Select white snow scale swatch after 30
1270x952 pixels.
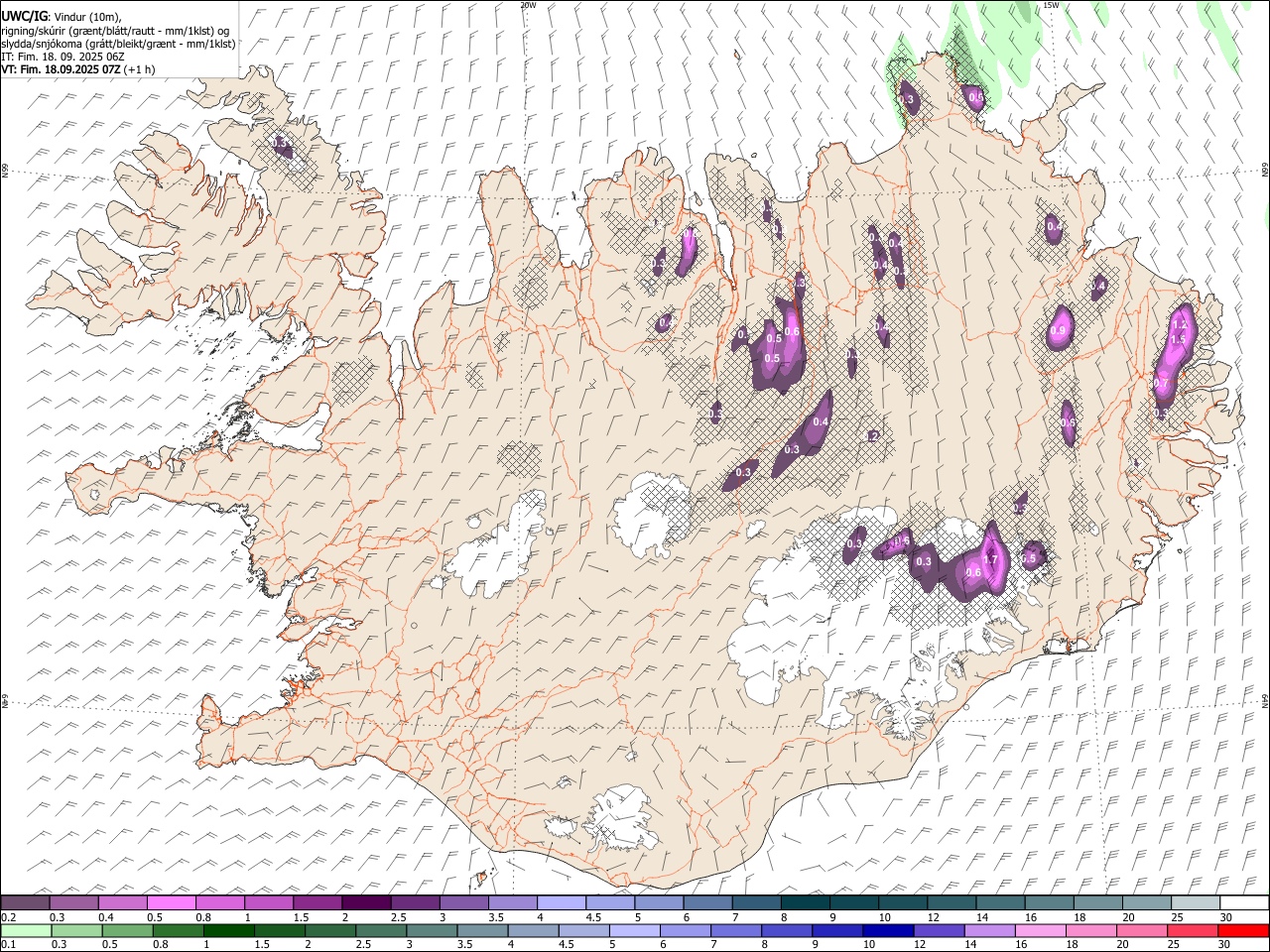(1243, 903)
